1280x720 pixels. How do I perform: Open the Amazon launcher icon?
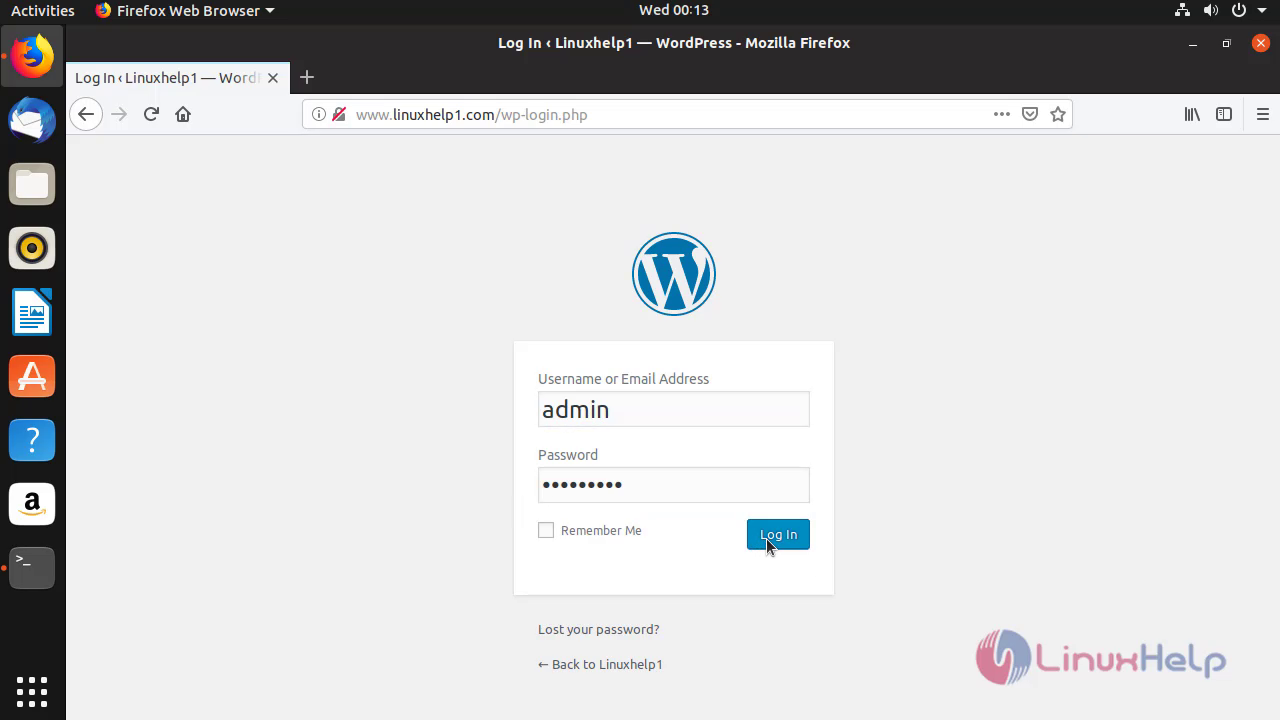click(x=32, y=504)
